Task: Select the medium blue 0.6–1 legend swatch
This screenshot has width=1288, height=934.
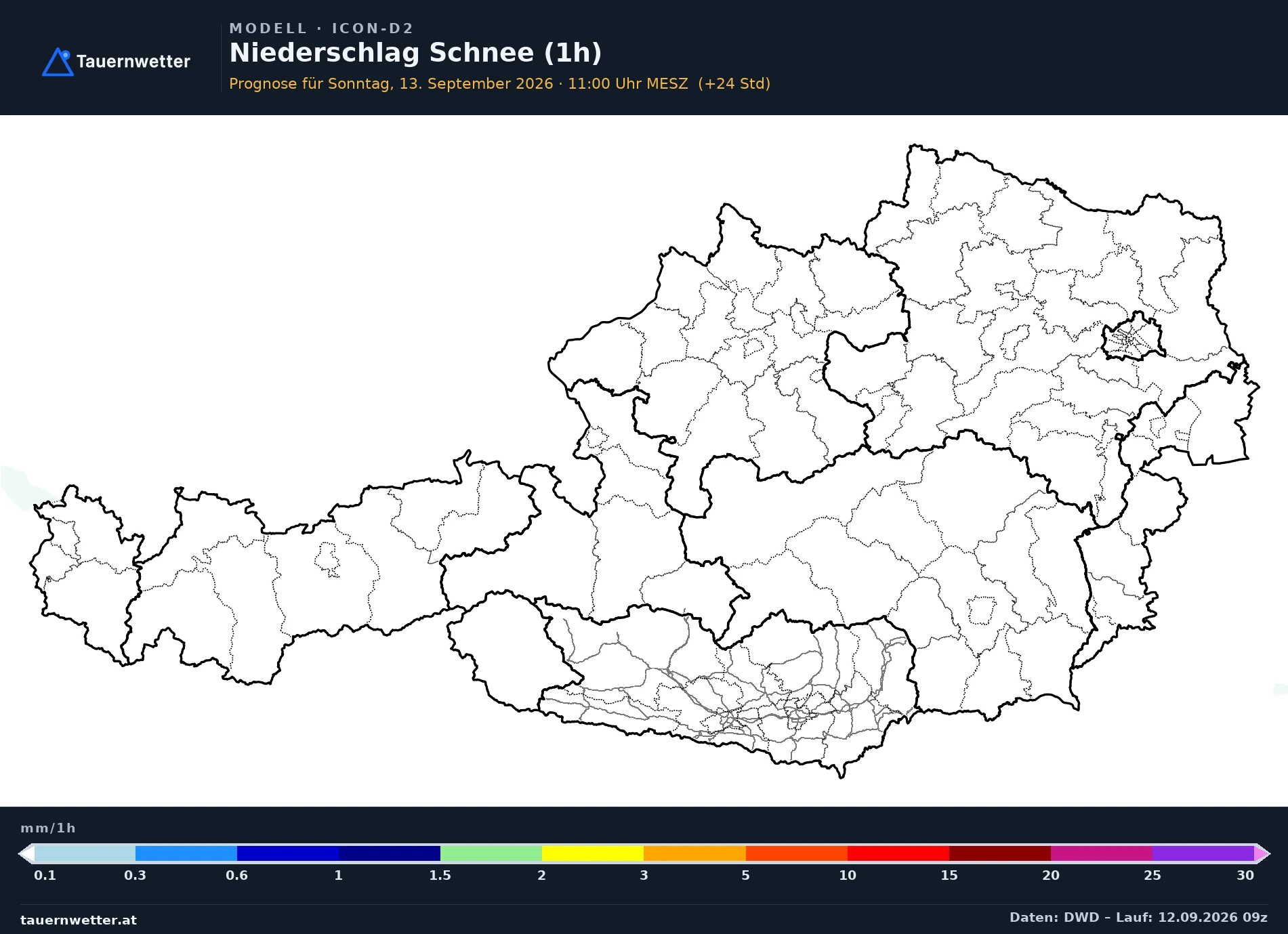Action: tap(288, 853)
